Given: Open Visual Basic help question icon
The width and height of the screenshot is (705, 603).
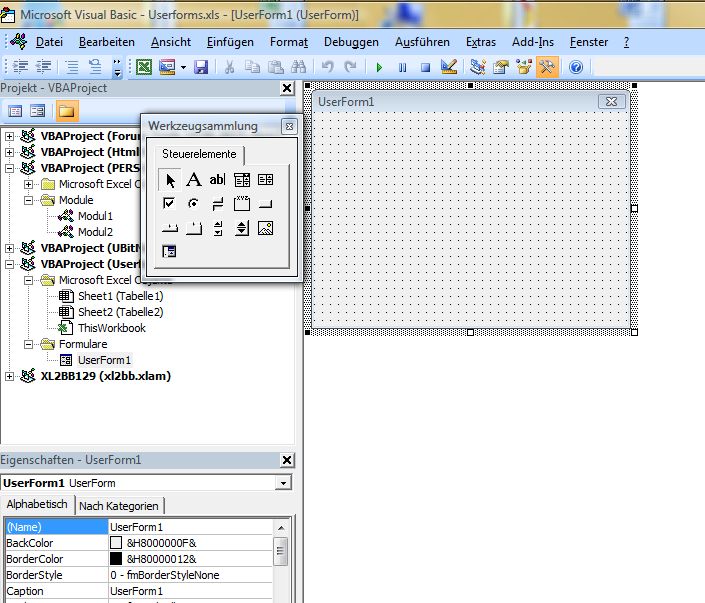Looking at the screenshot, I should (x=576, y=67).
